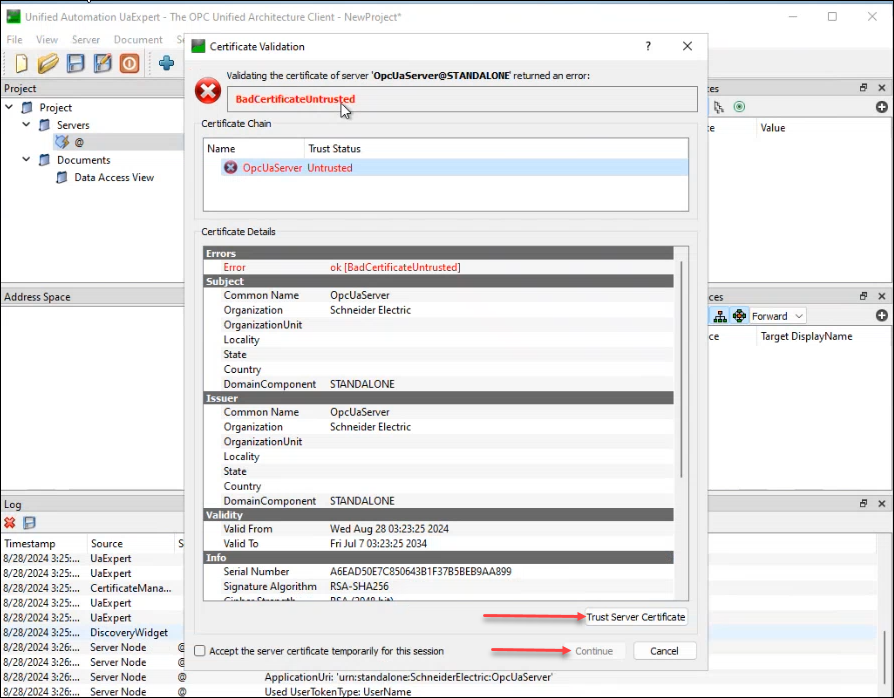Click the RSA-SHA256 signature algorithm value
The image size is (894, 698).
(x=359, y=586)
